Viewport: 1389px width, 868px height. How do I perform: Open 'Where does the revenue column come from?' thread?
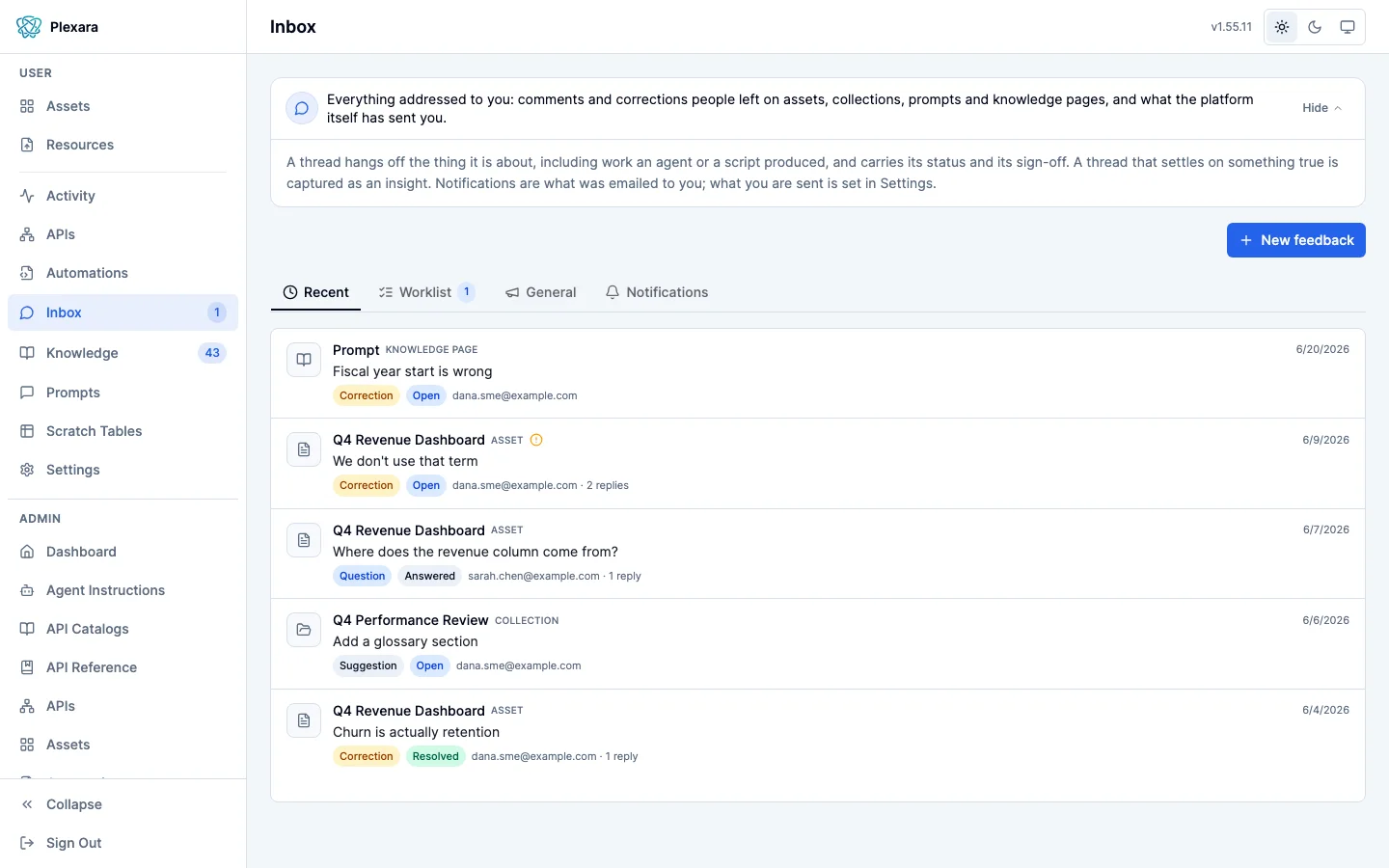[818, 554]
